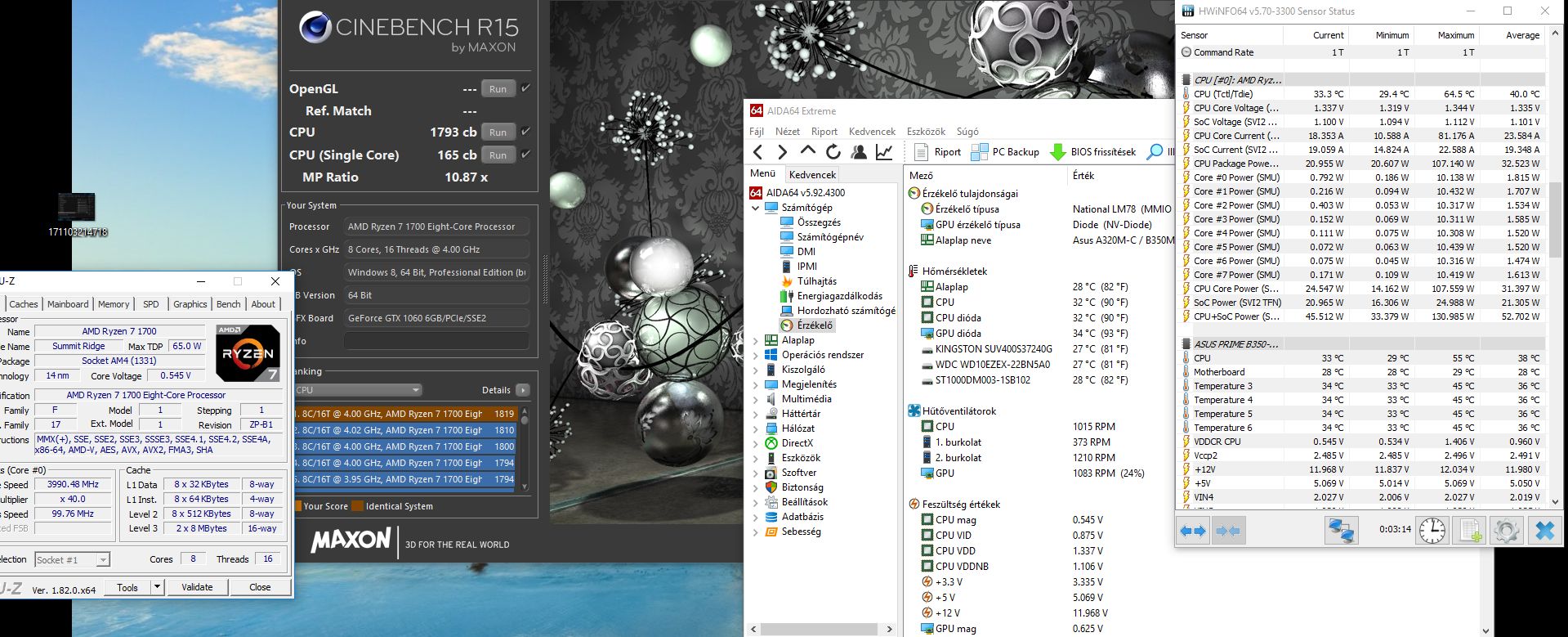Open the desktop file 171103214718
Viewport: 1568px width, 637px height.
pyautogui.click(x=78, y=214)
